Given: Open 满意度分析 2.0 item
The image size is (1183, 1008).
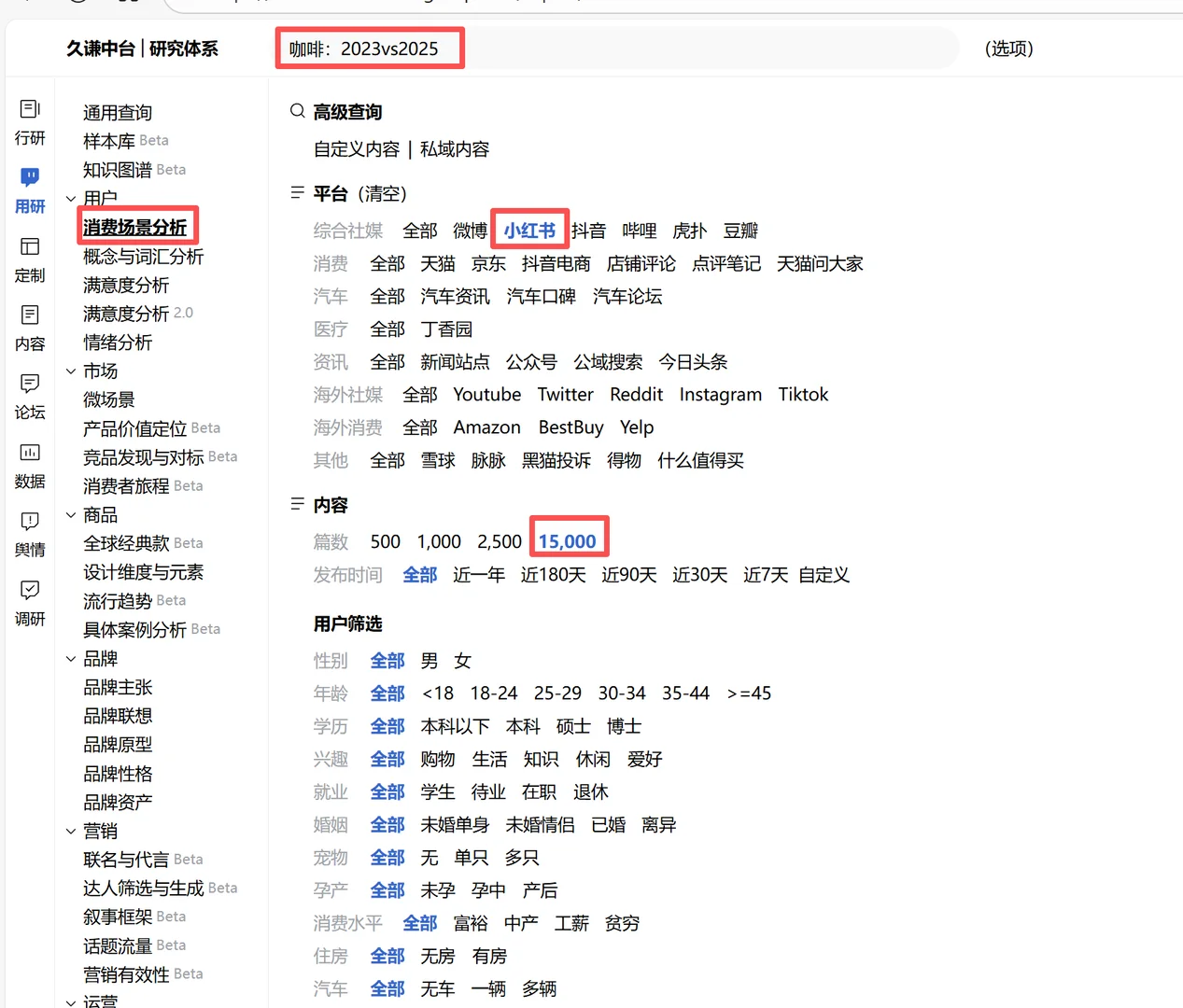Looking at the screenshot, I should [138, 314].
